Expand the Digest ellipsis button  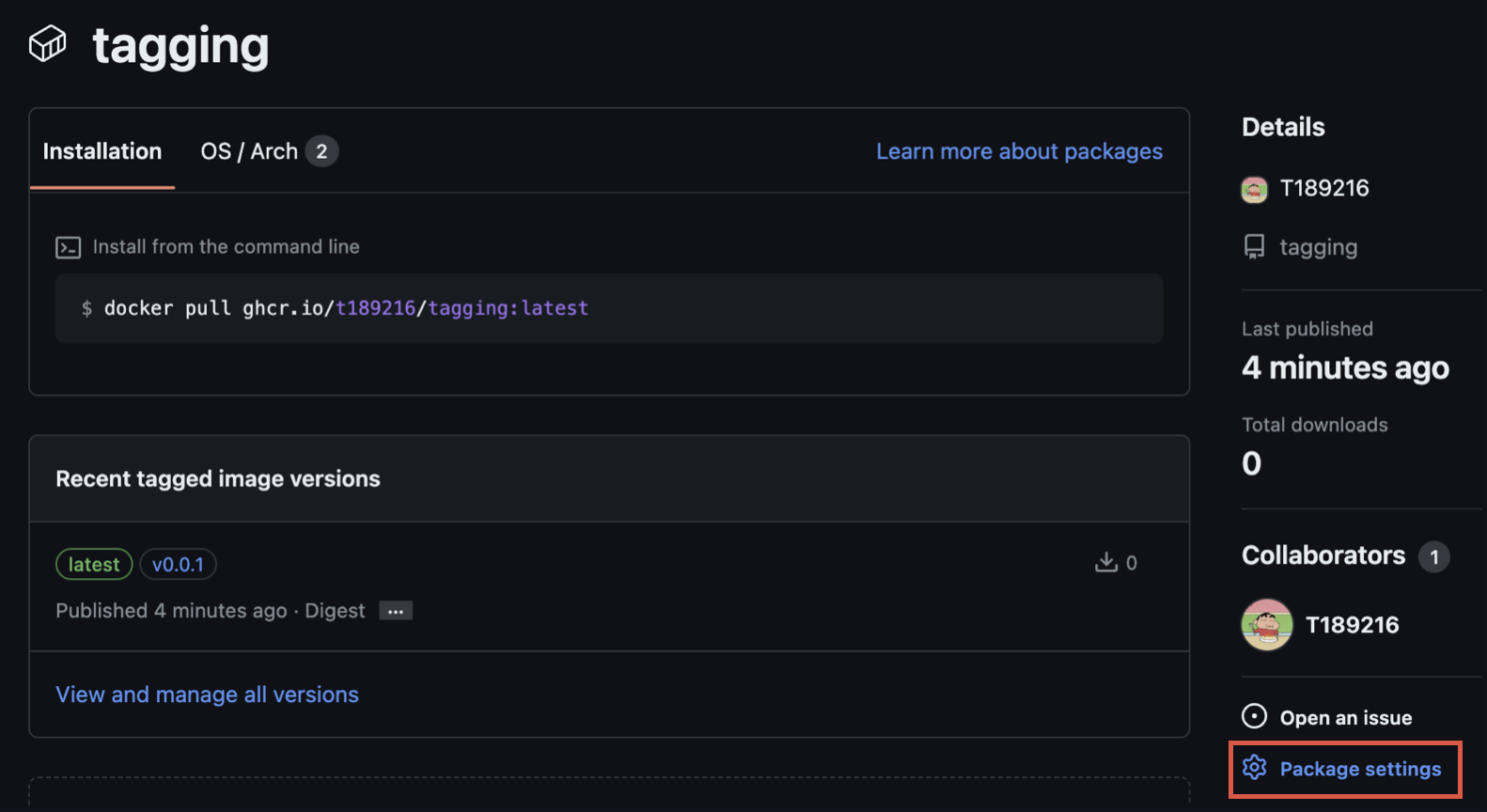(396, 611)
